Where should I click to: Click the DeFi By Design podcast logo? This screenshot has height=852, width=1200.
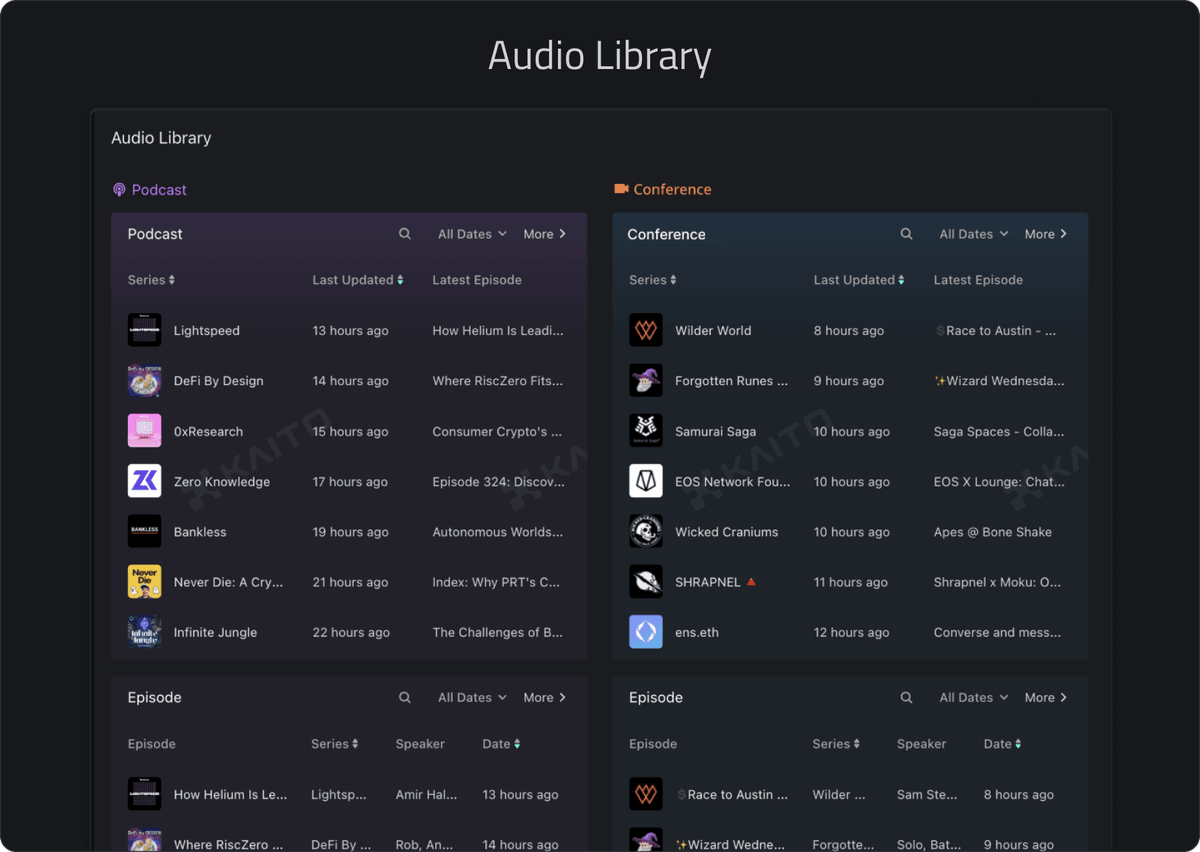(144, 381)
